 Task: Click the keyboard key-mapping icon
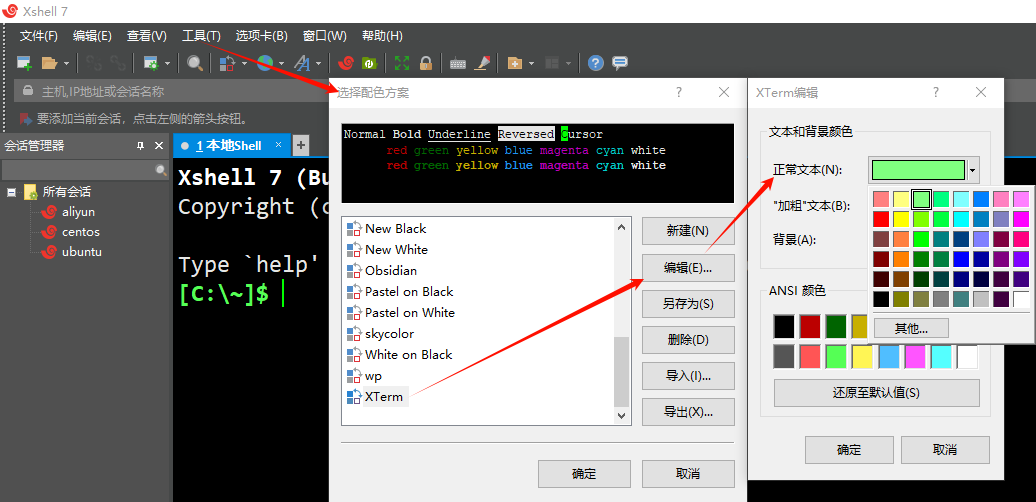click(x=458, y=64)
